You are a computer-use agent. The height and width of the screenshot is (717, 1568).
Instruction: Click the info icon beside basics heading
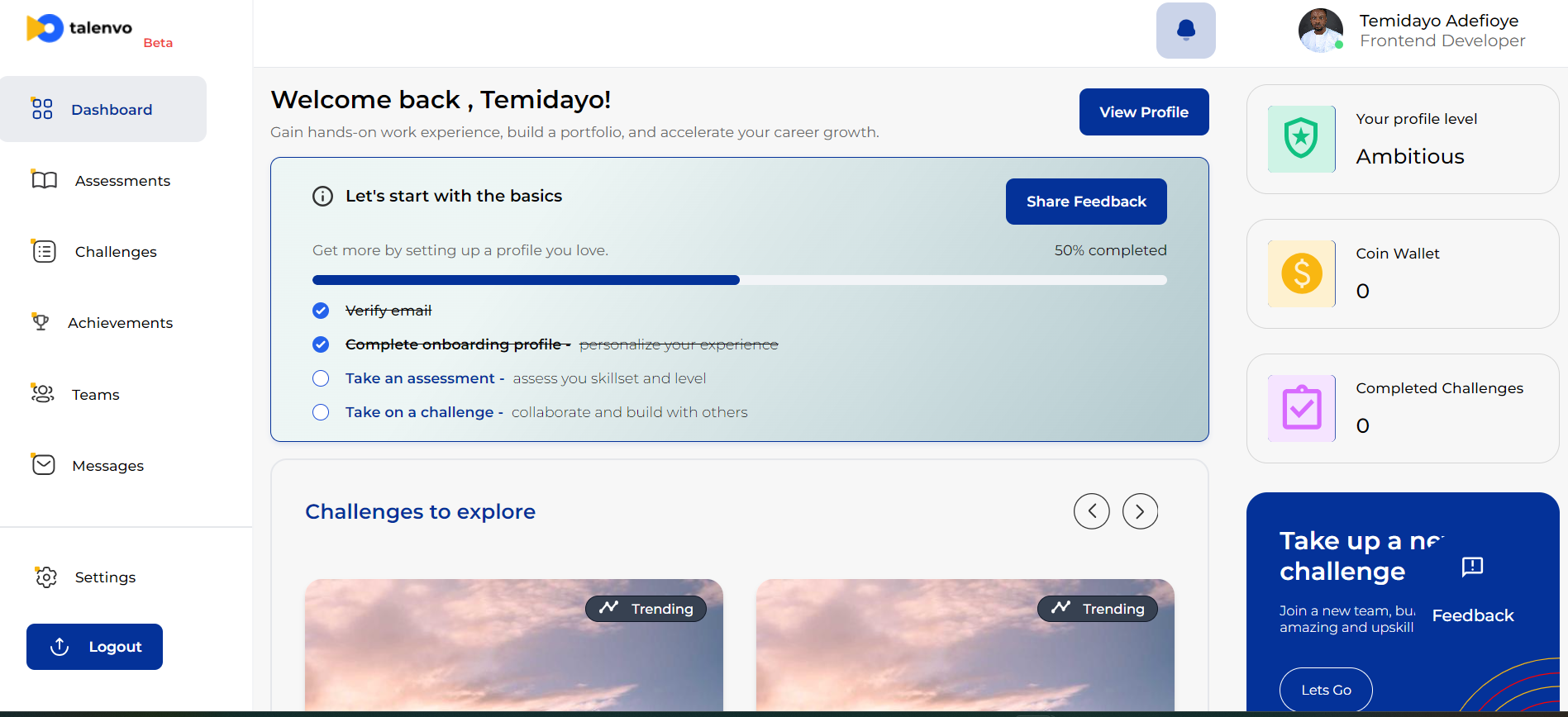[x=322, y=197]
